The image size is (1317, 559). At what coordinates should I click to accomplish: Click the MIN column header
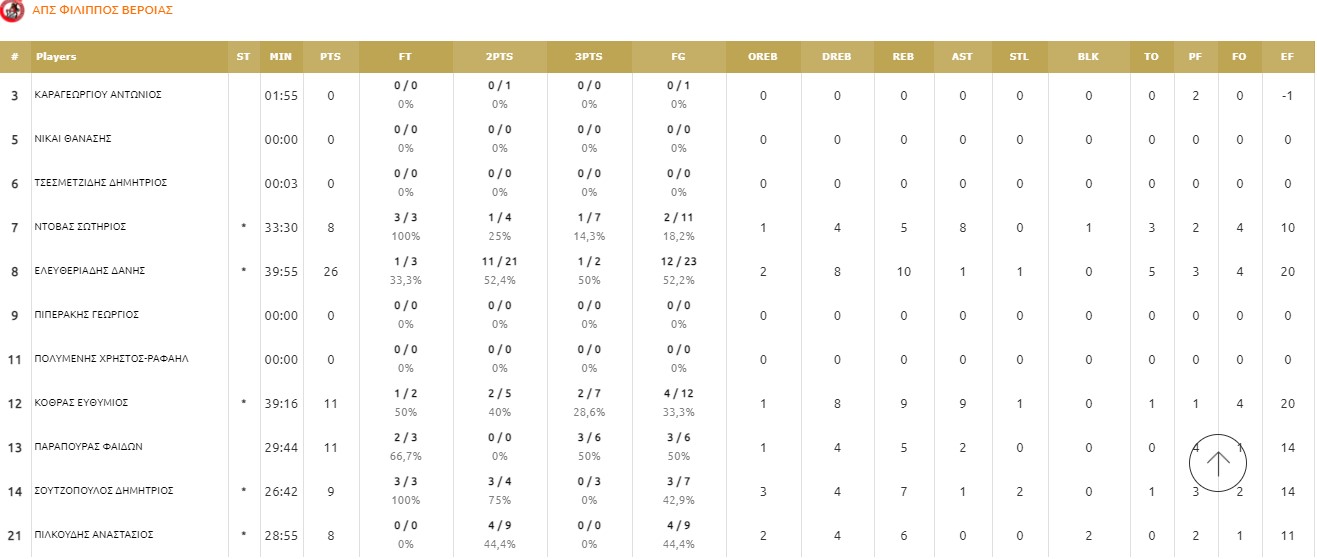point(281,57)
